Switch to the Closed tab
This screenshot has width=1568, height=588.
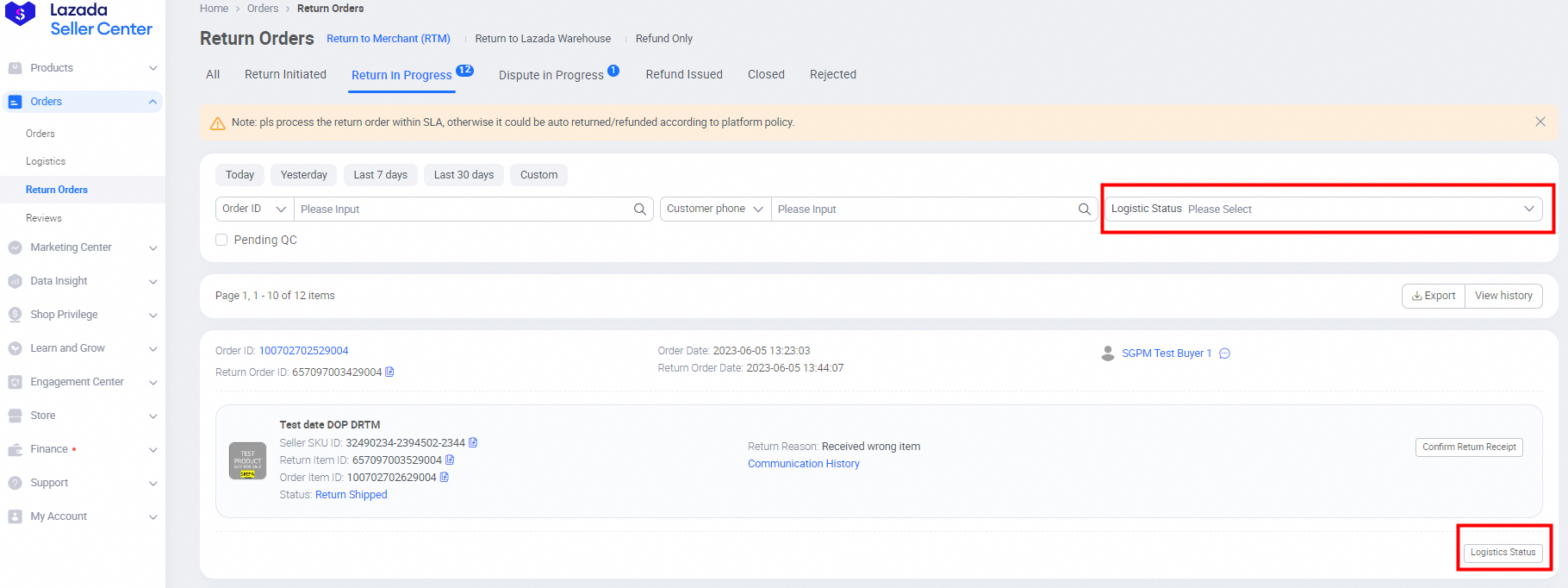[766, 74]
